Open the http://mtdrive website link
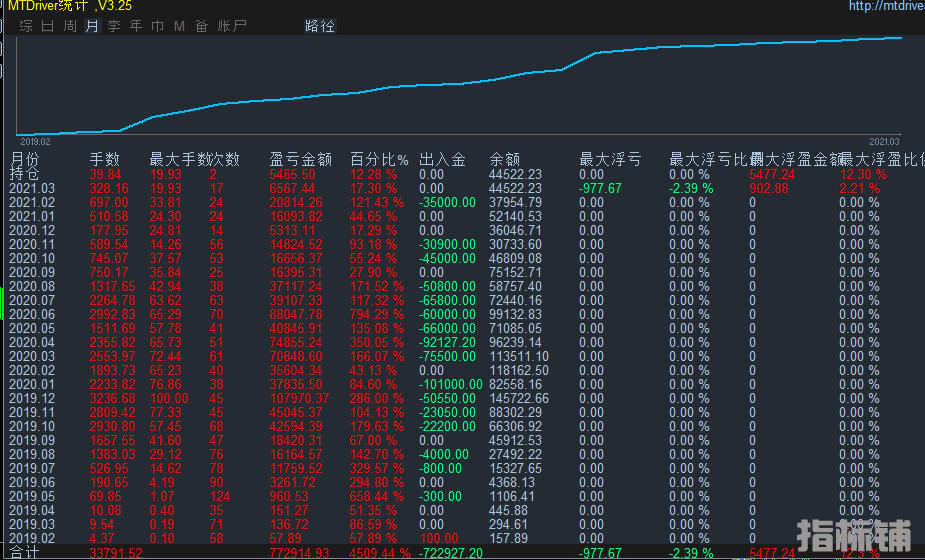This screenshot has width=925, height=560. (887, 6)
